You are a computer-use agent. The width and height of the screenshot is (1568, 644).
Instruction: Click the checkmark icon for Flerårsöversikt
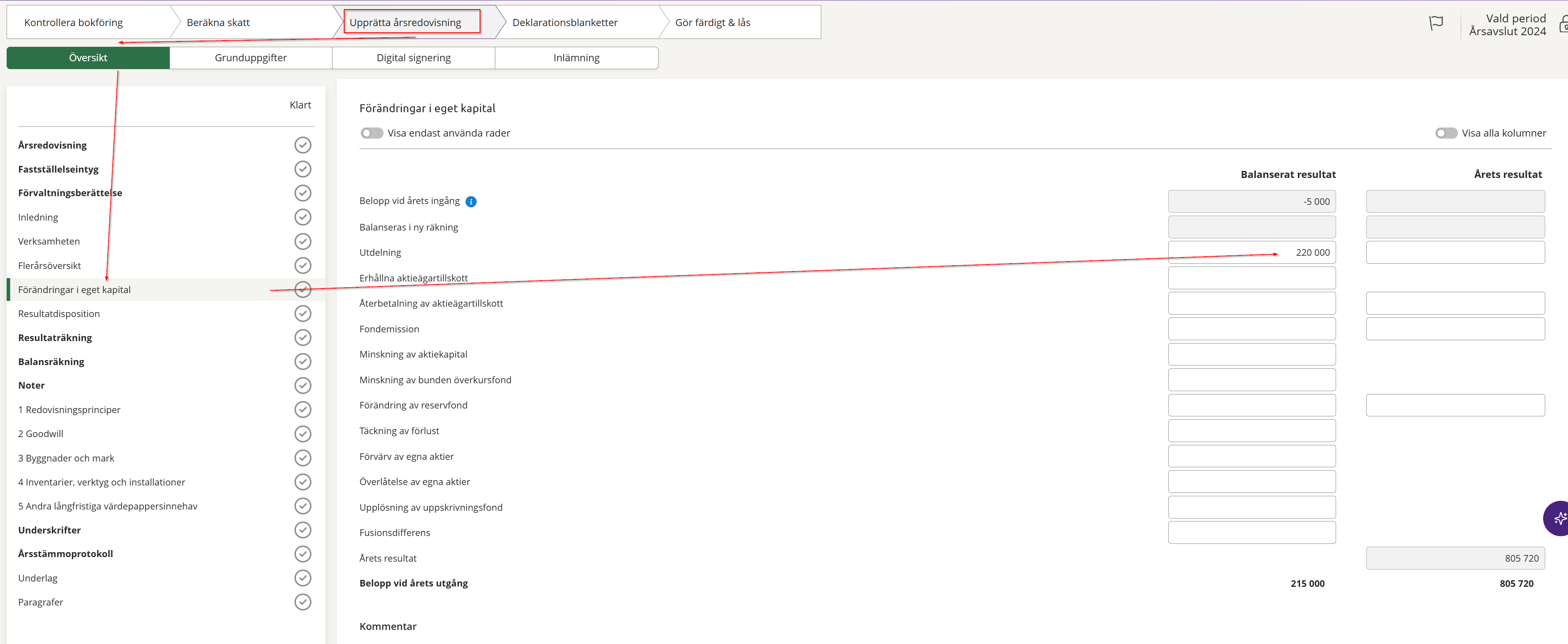pos(302,265)
